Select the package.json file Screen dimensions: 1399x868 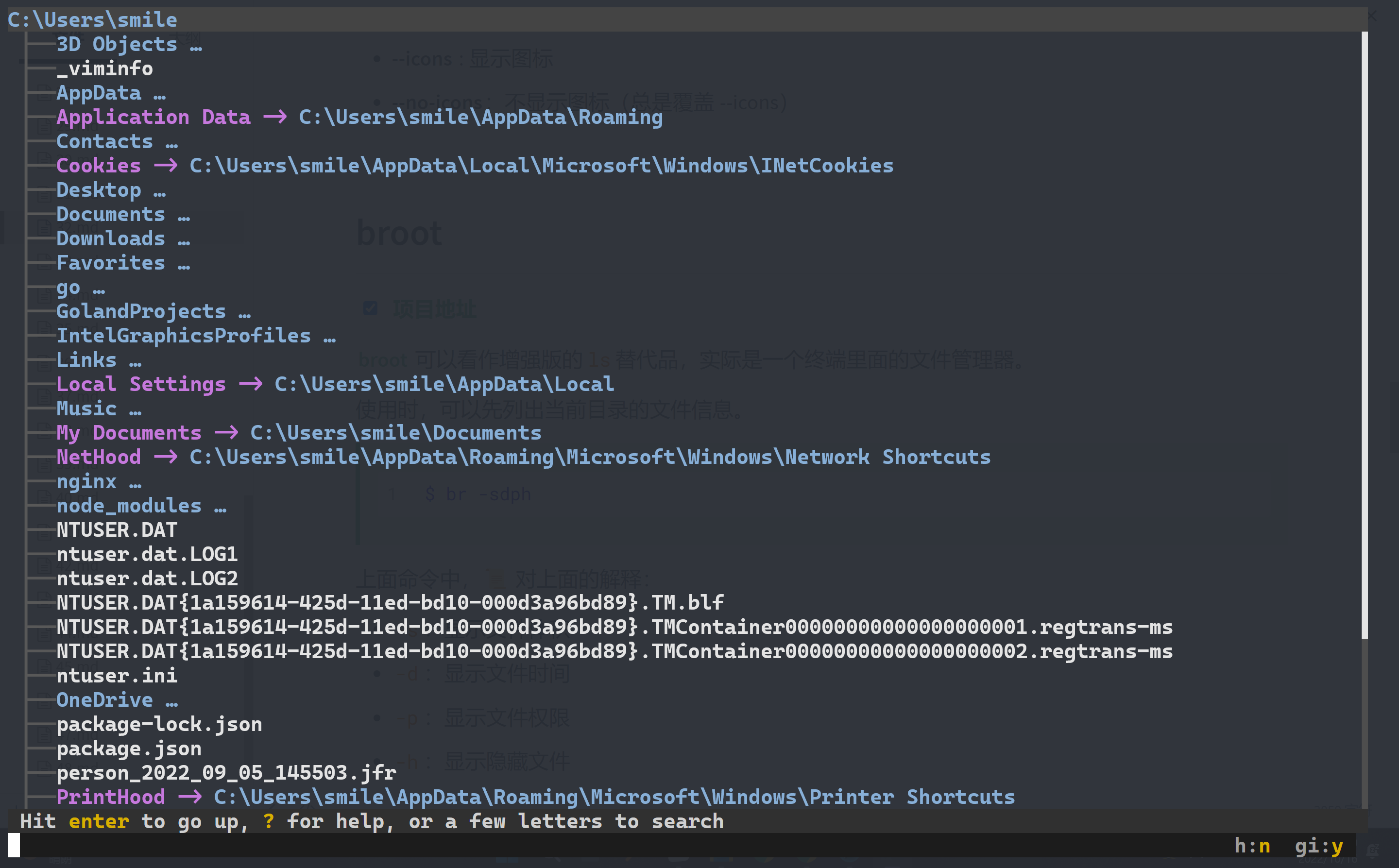pos(129,749)
